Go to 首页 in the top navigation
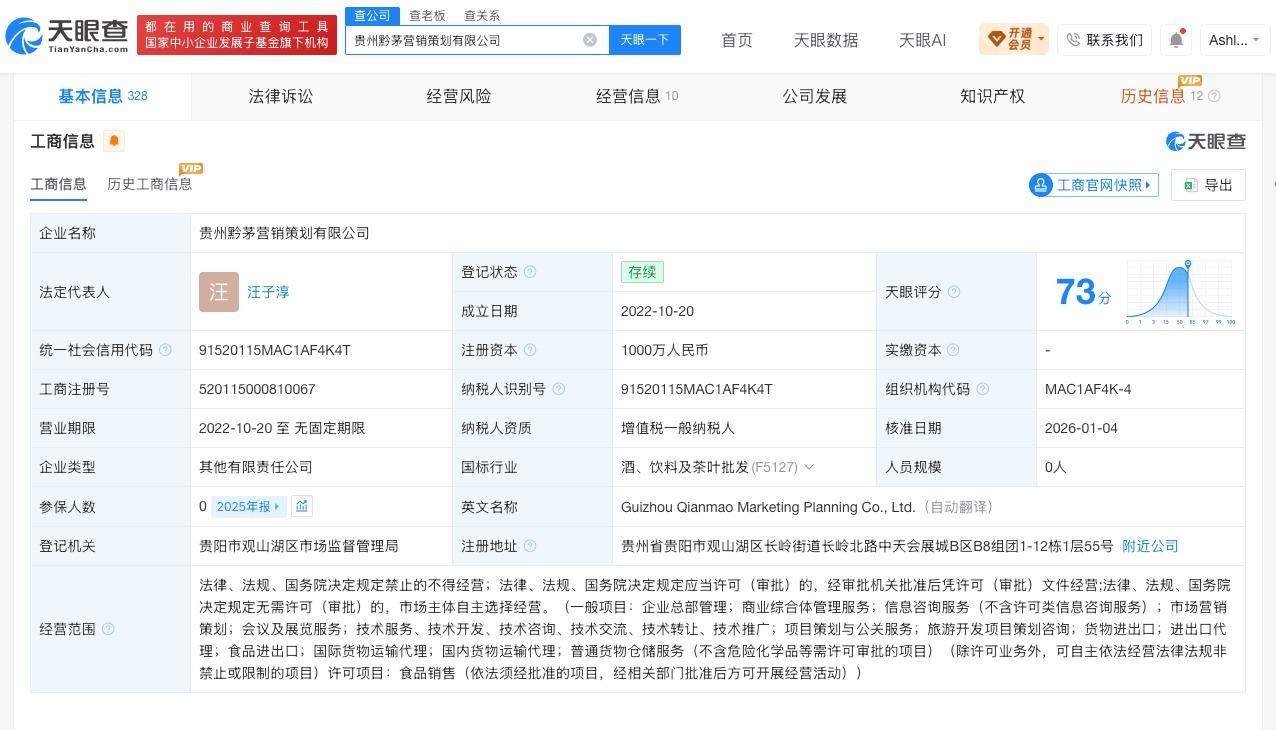1276x730 pixels. point(737,40)
